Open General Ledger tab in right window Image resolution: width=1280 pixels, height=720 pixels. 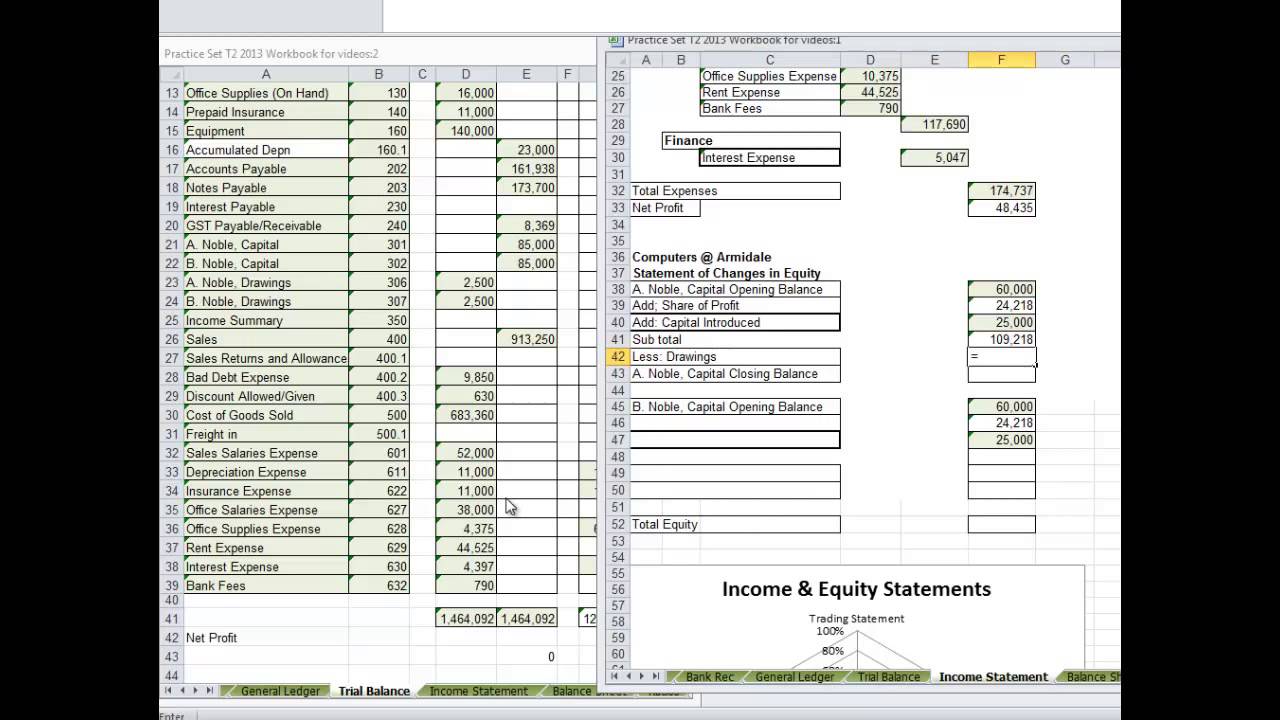click(x=794, y=677)
